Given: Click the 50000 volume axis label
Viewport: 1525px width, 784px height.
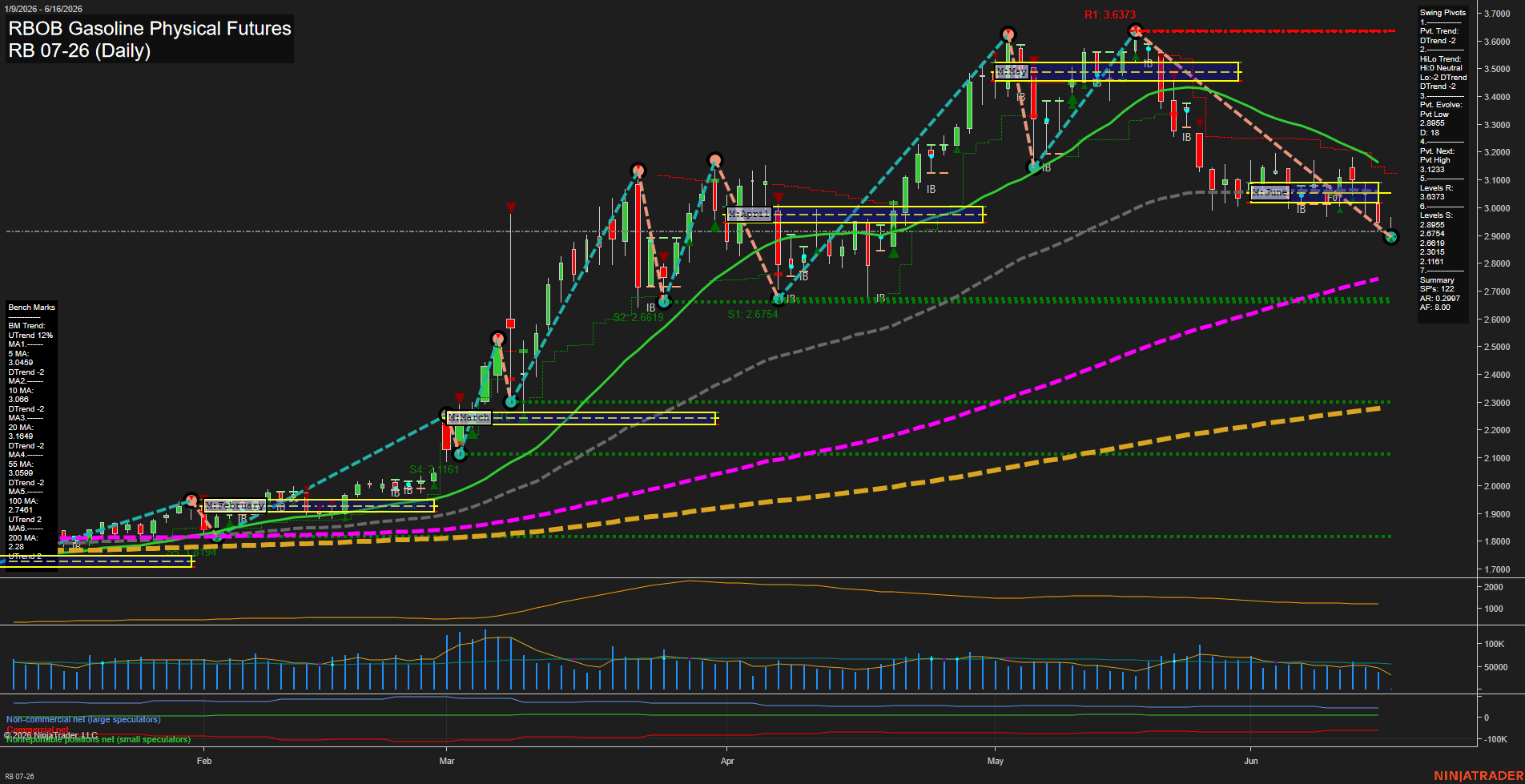Looking at the screenshot, I should [x=1495, y=667].
